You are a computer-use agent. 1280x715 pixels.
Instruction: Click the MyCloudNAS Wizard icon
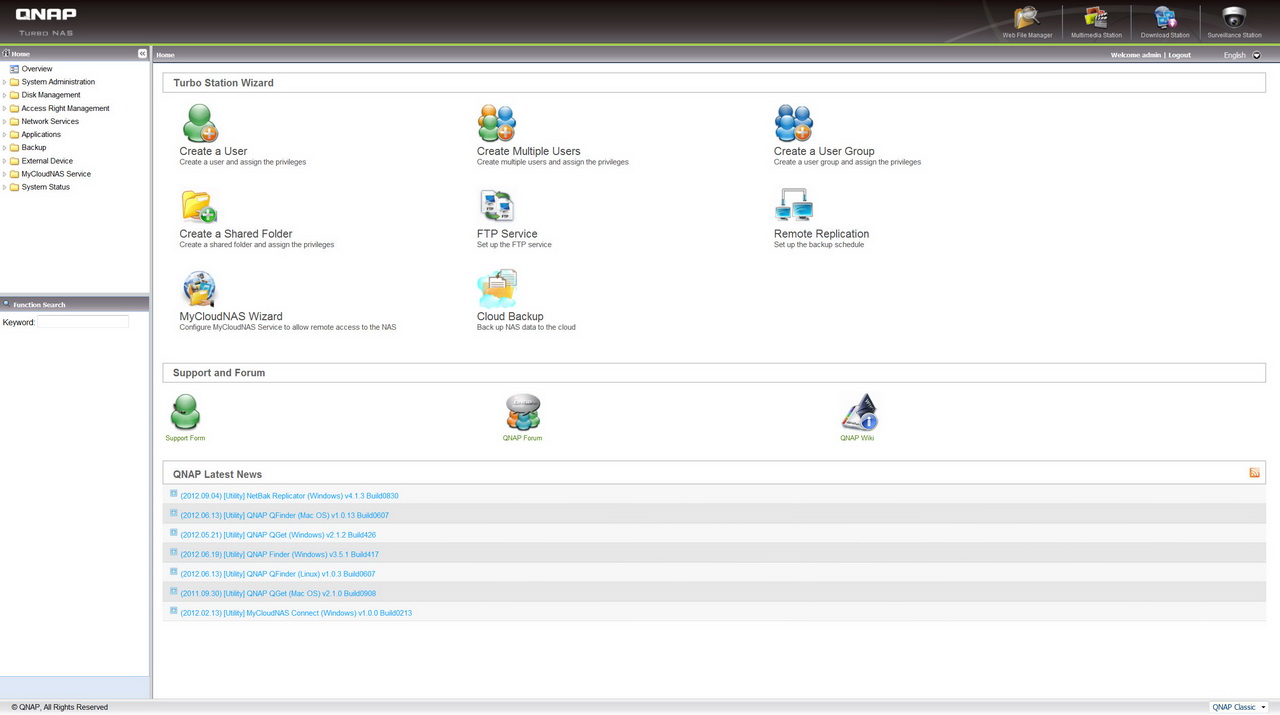tap(199, 289)
